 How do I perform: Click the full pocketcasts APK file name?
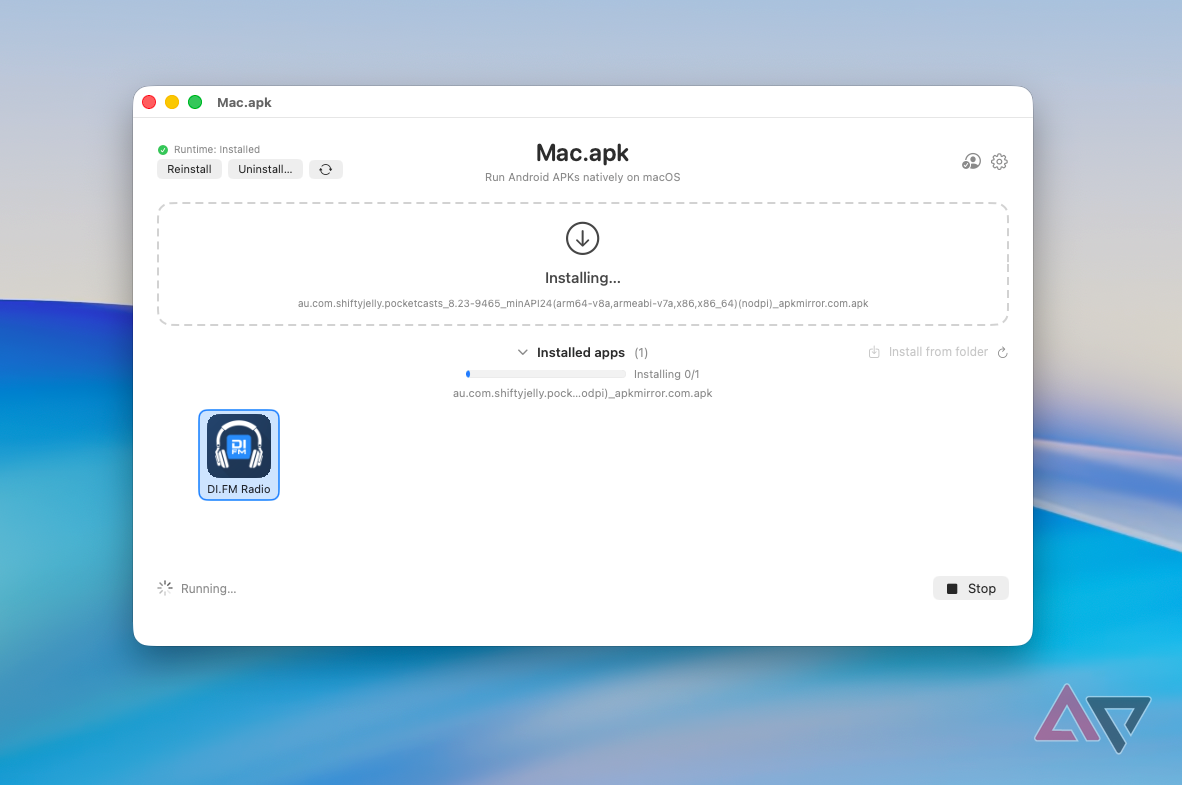(583, 303)
